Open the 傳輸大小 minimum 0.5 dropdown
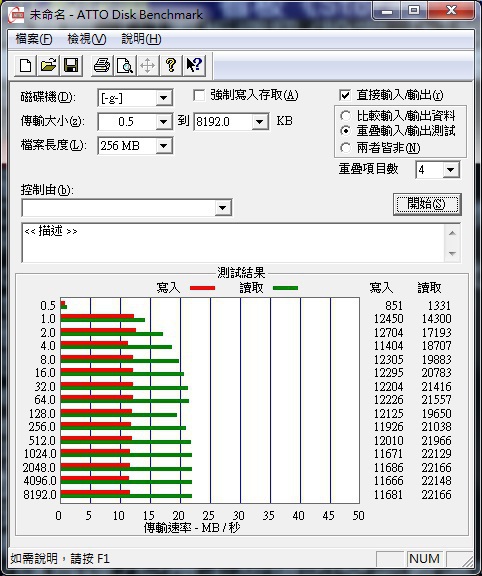Screen dimensions: 482x576 pos(163,122)
